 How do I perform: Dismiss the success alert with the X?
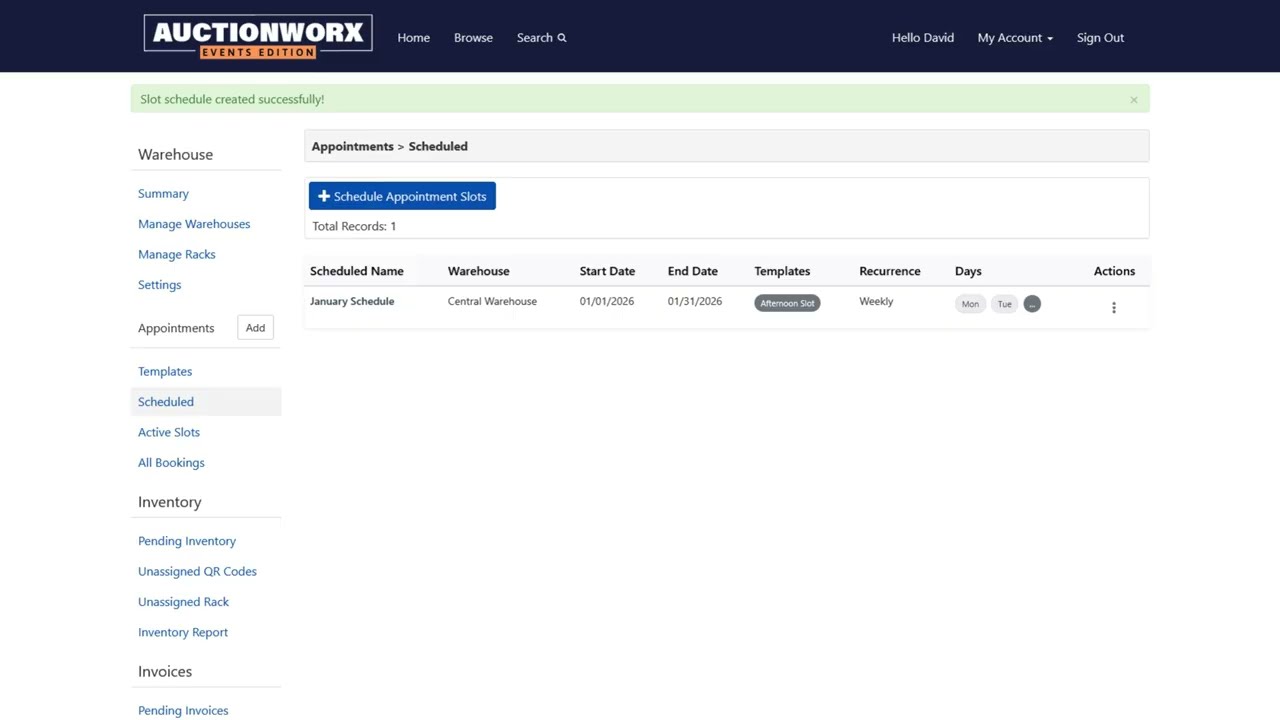pos(1133,99)
